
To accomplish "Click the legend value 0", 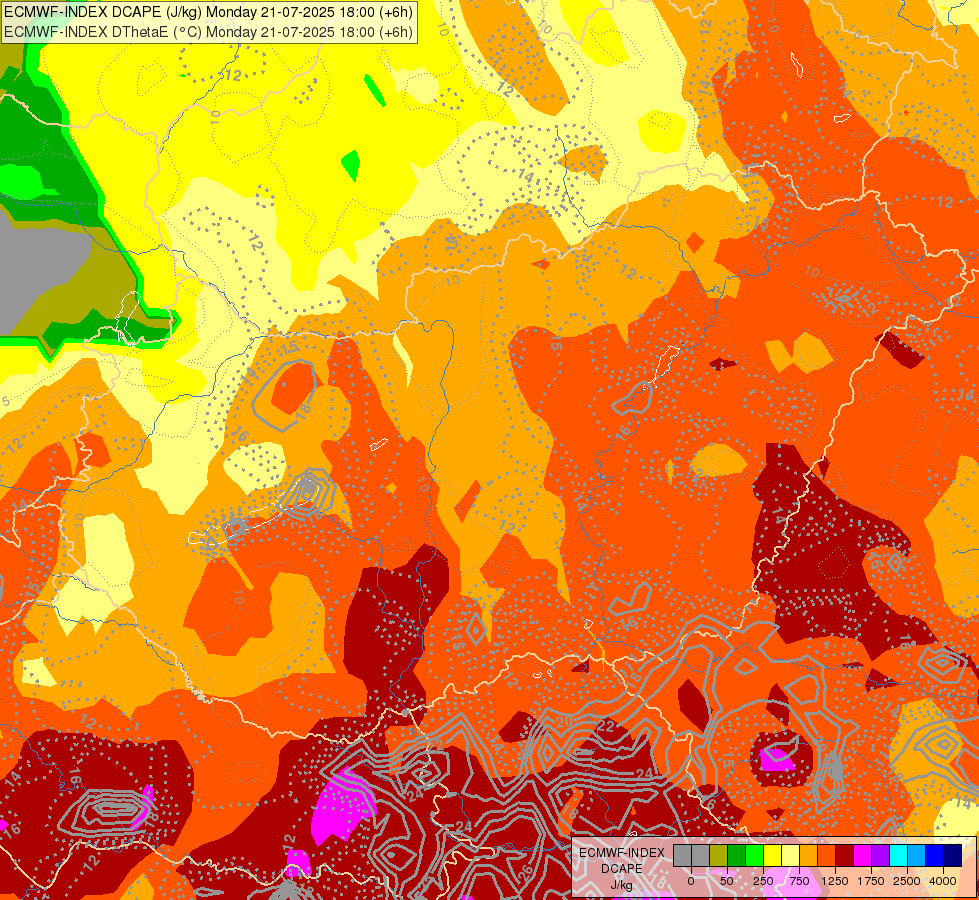I will pyautogui.click(x=691, y=881).
